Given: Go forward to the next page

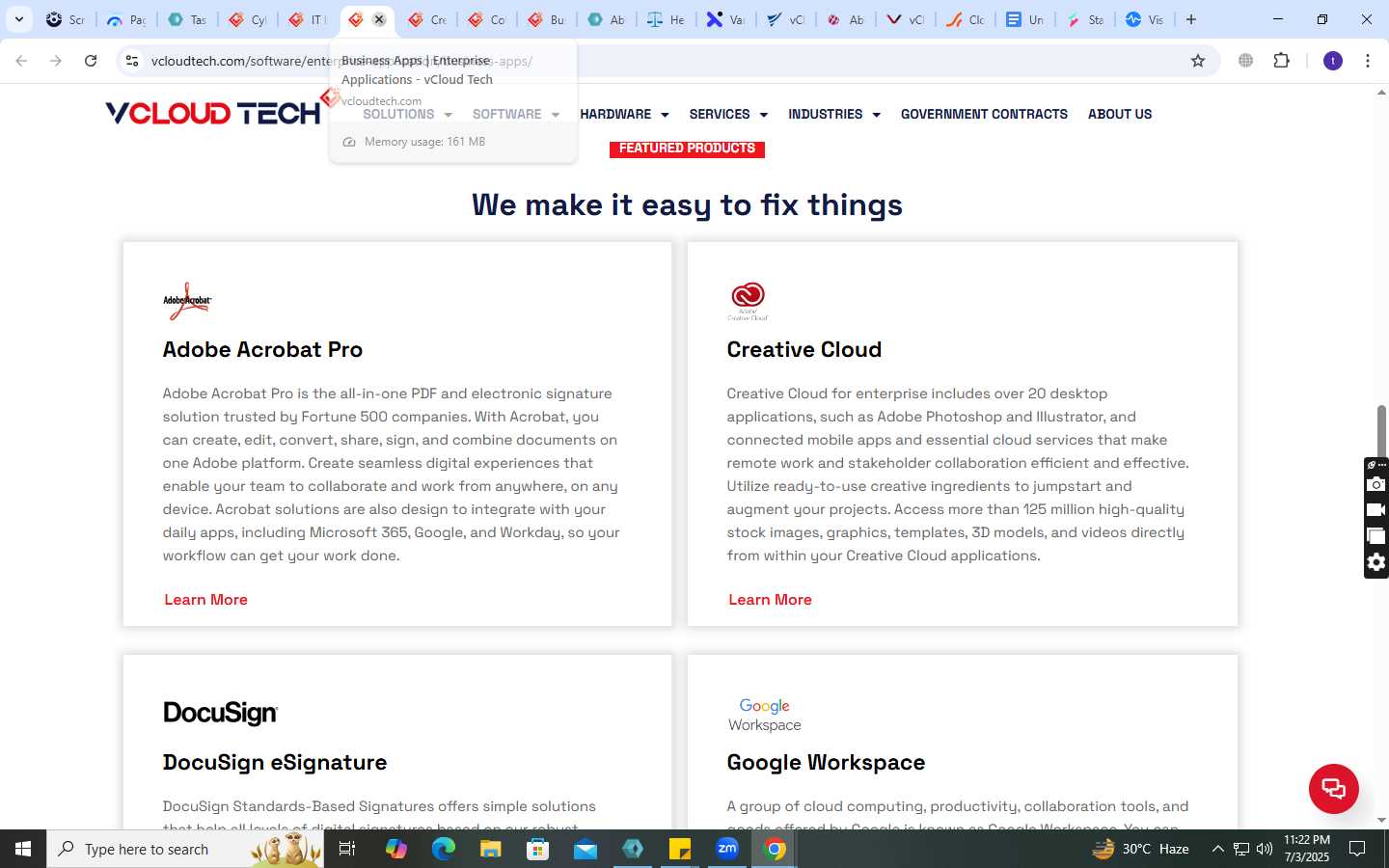Looking at the screenshot, I should pos(56,61).
